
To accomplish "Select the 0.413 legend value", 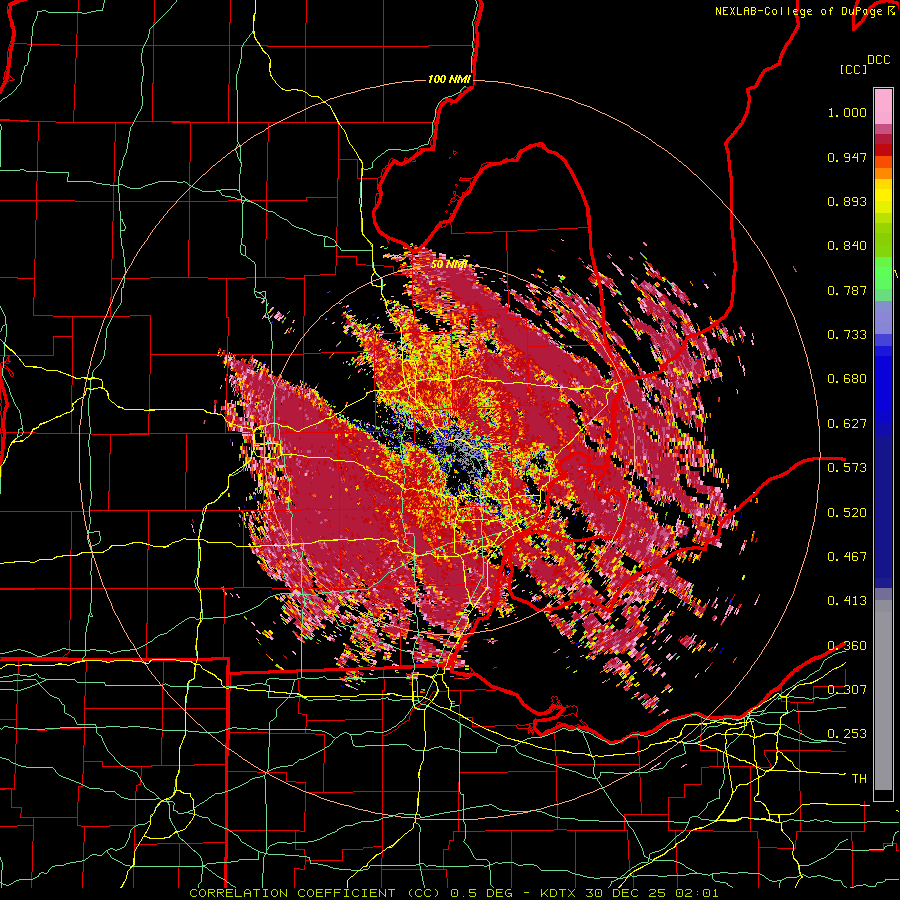I will [847, 601].
